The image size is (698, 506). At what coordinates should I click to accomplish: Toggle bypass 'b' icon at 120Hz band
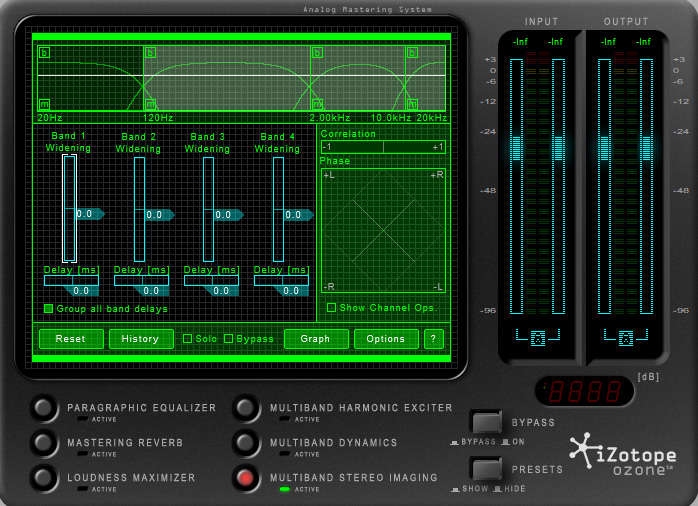[150, 53]
